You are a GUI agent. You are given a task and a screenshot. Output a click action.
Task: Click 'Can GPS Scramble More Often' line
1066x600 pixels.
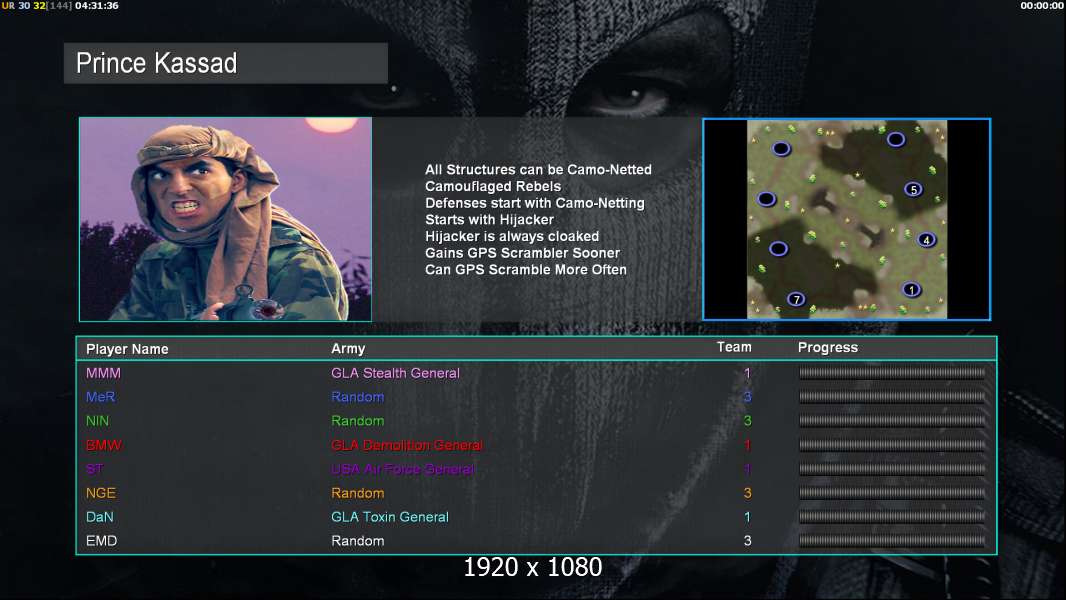[526, 270]
